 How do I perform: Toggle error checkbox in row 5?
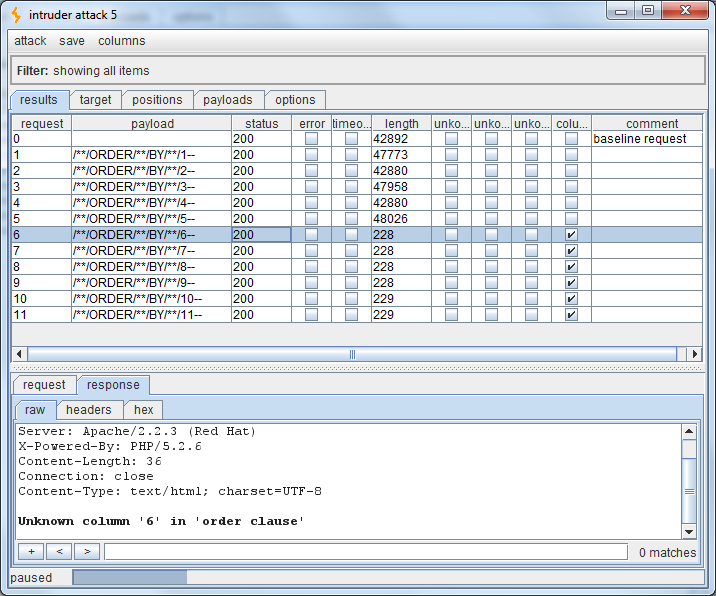point(311,218)
